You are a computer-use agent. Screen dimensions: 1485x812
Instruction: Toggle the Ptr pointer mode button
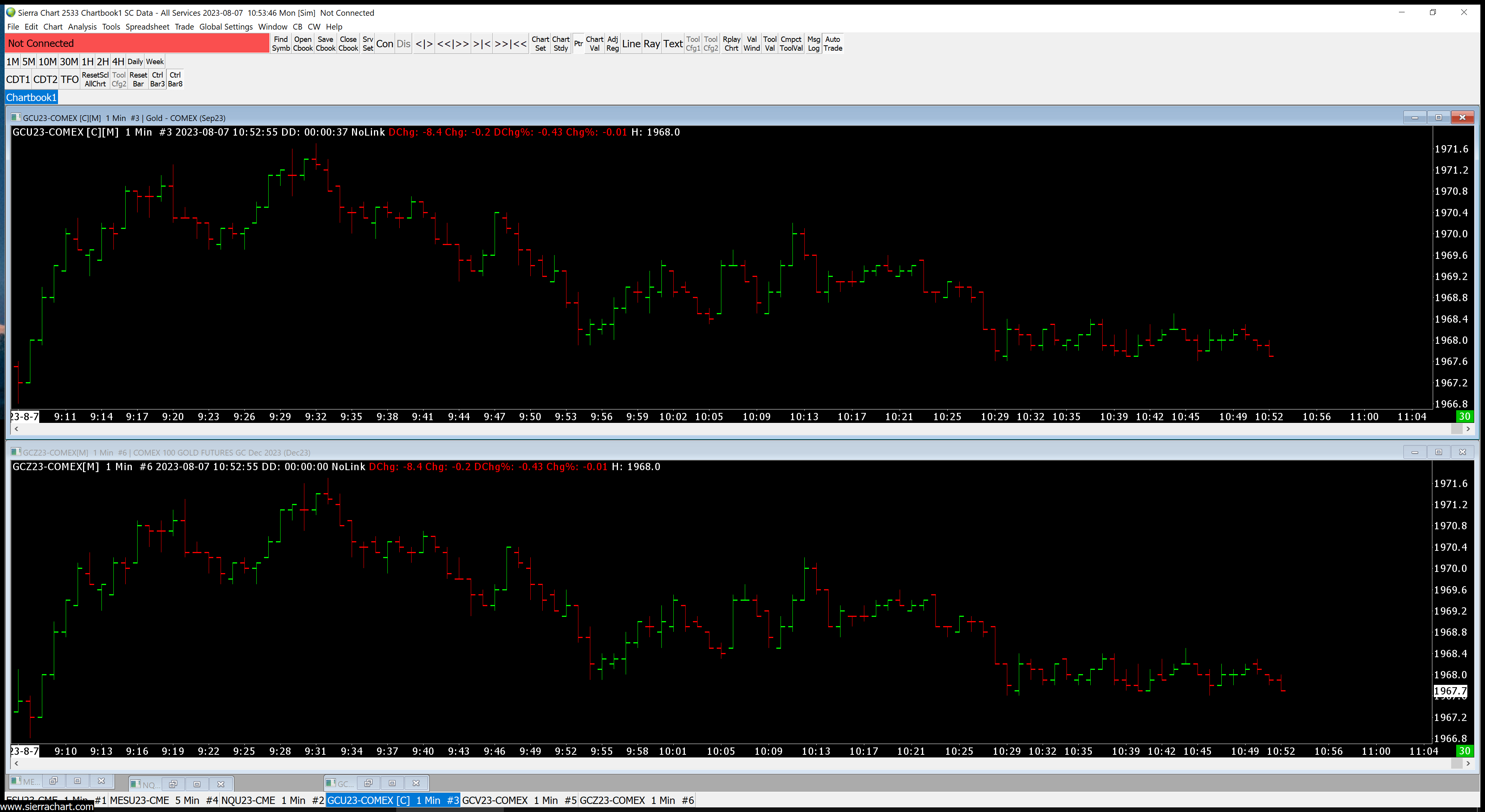(x=578, y=44)
